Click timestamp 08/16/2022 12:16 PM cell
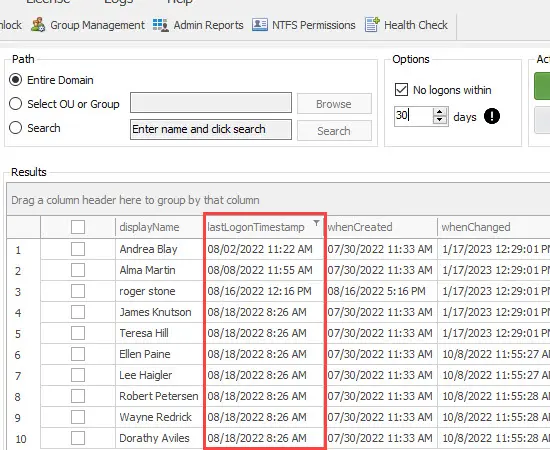The image size is (550, 450). point(264,291)
